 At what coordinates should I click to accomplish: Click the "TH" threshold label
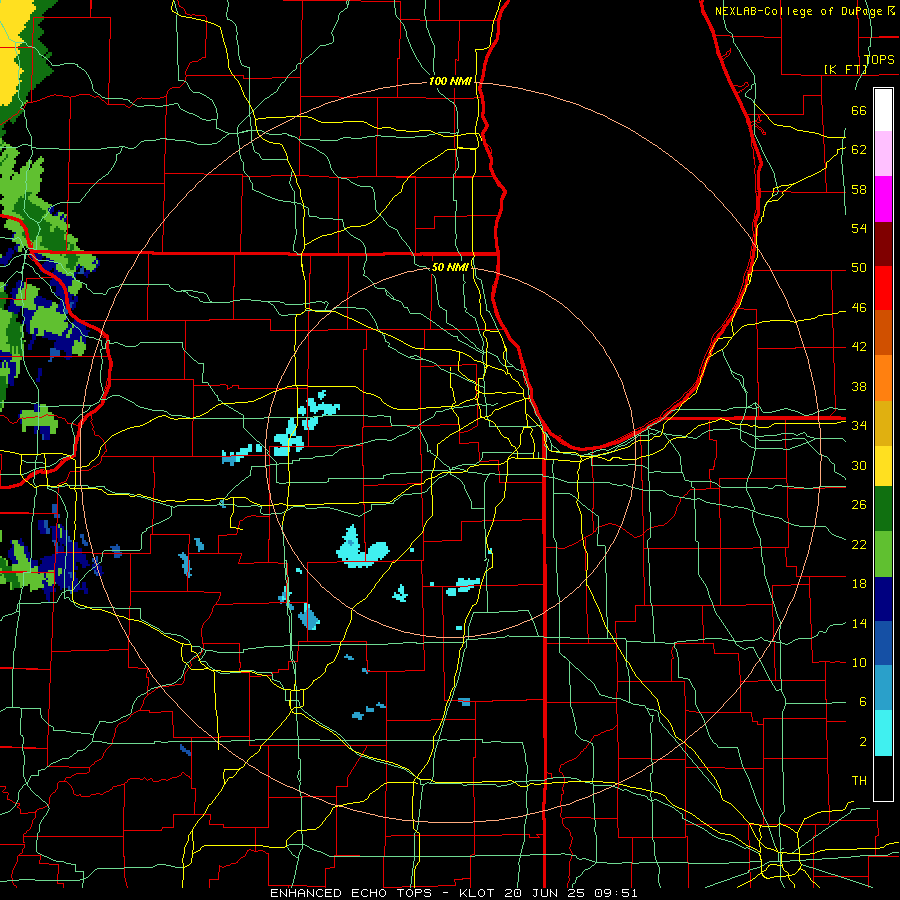[859, 781]
